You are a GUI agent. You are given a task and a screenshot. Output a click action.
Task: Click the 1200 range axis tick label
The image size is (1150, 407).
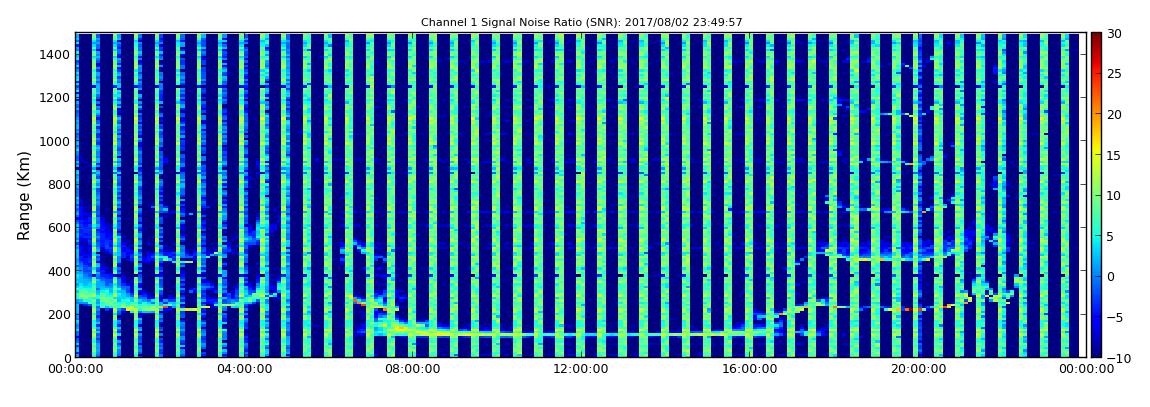(x=56, y=98)
